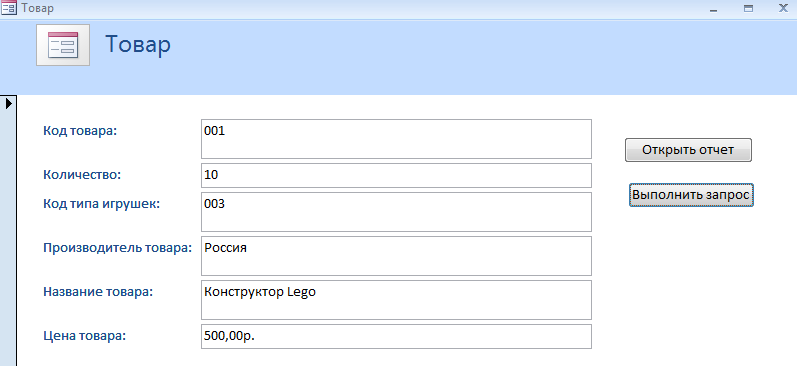
Task: Click the form logo icon in the header
Action: pyautogui.click(x=63, y=45)
